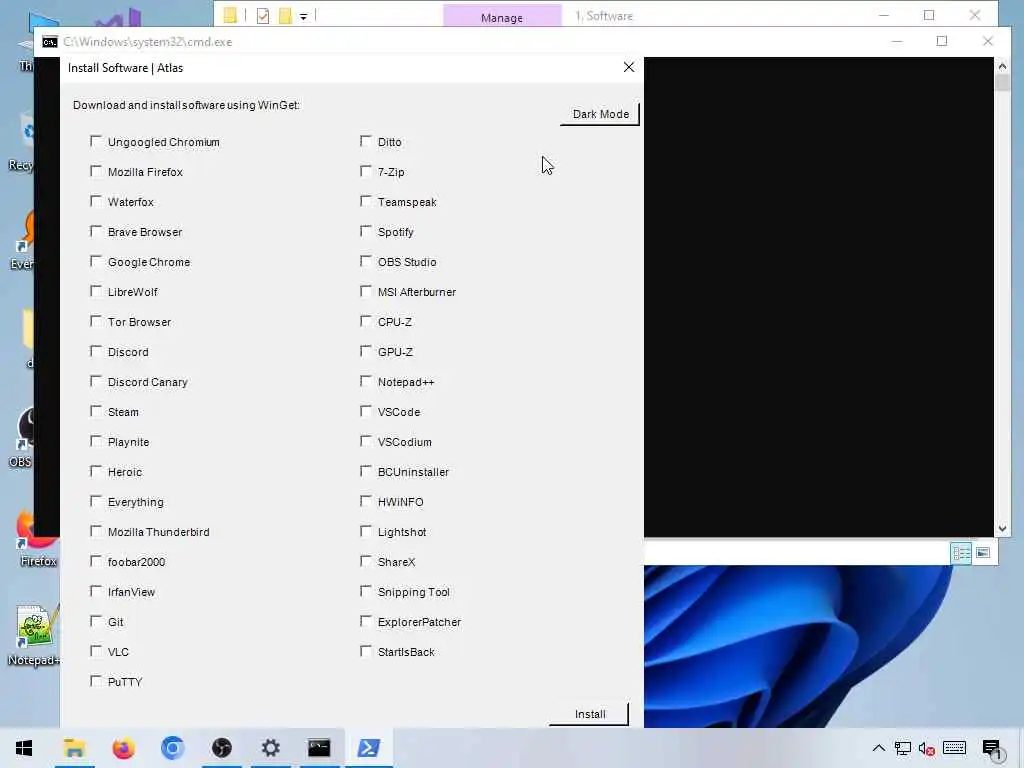Check the VLC checkbox

96,651
